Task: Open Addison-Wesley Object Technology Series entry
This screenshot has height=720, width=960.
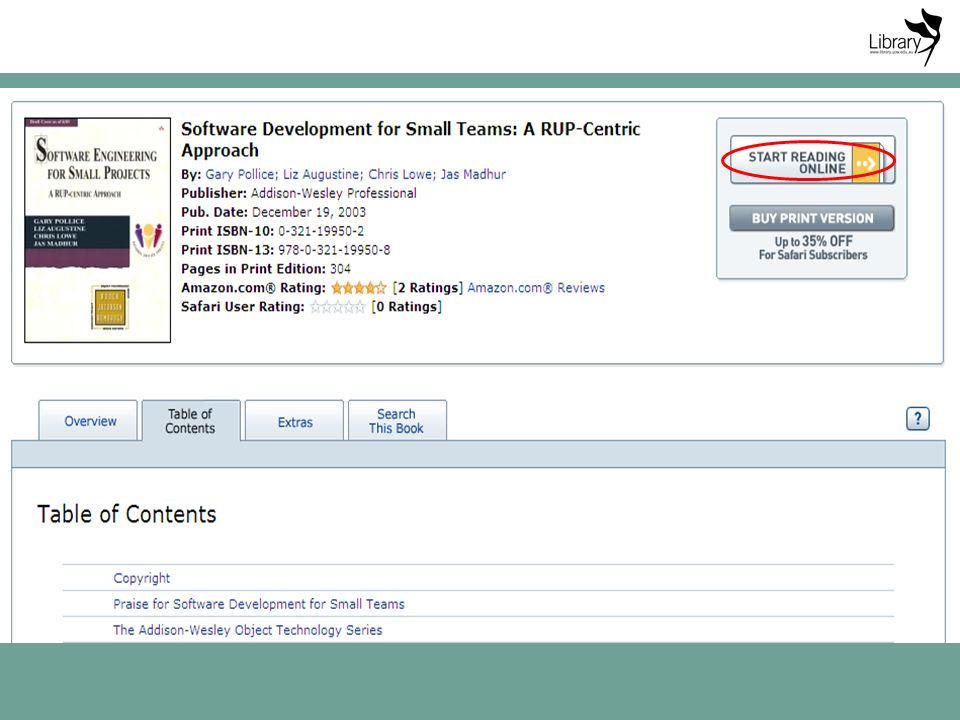Action: [247, 630]
